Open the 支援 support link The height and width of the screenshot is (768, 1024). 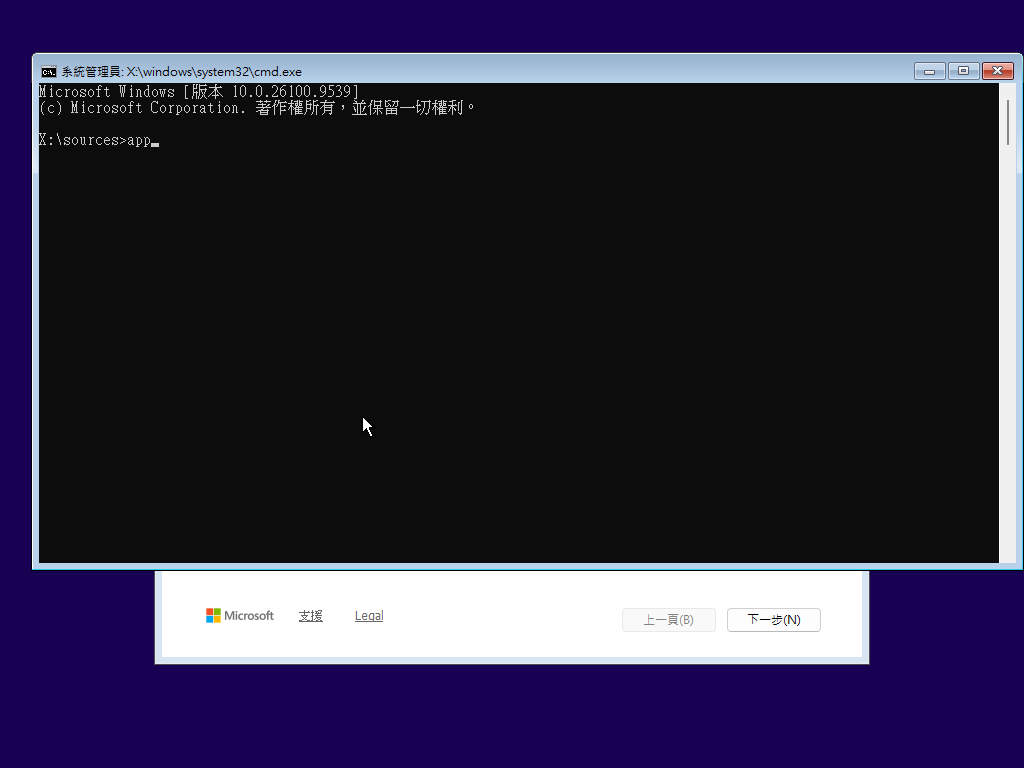click(x=310, y=616)
